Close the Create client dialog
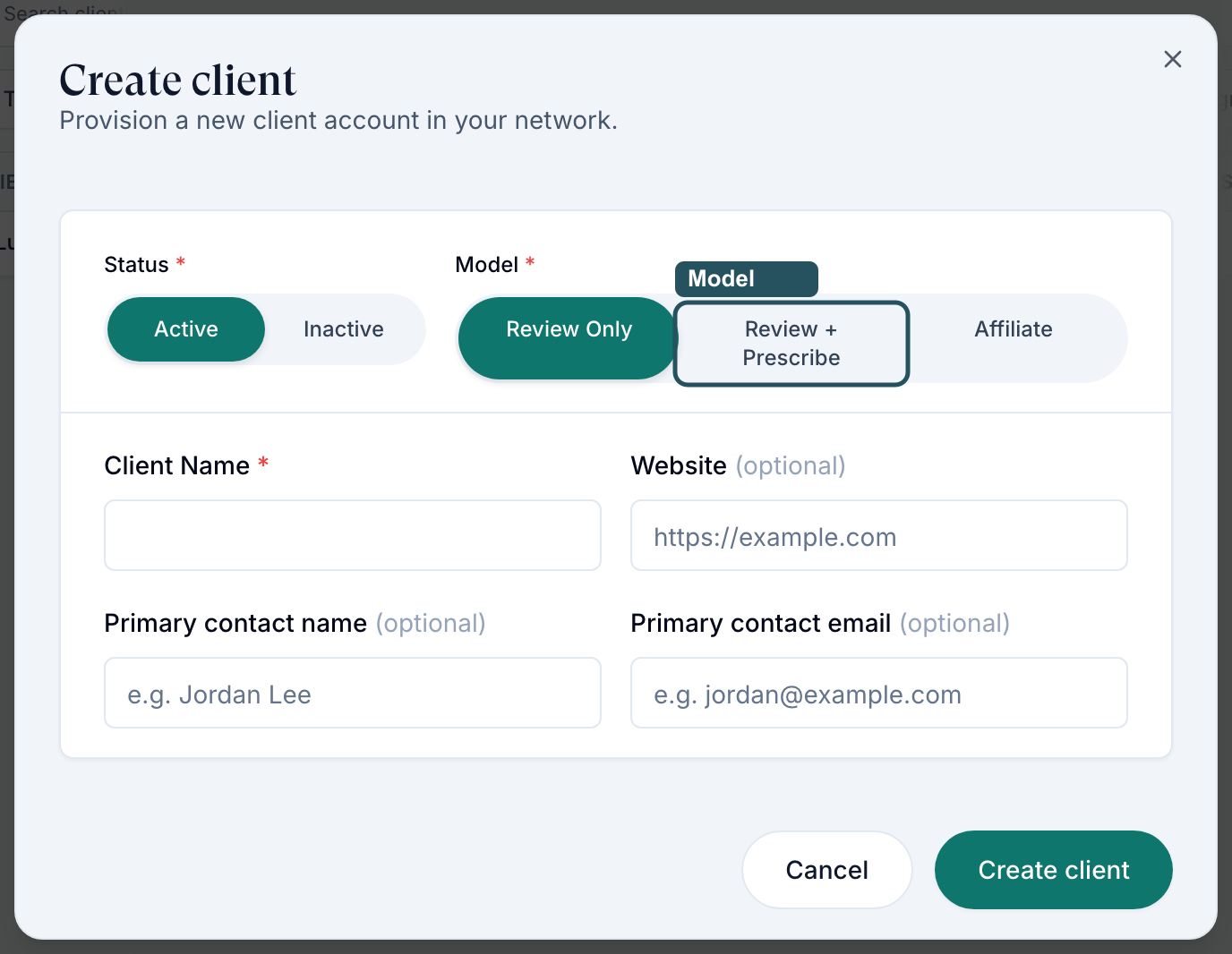This screenshot has width=1232, height=954. pos(1172,59)
